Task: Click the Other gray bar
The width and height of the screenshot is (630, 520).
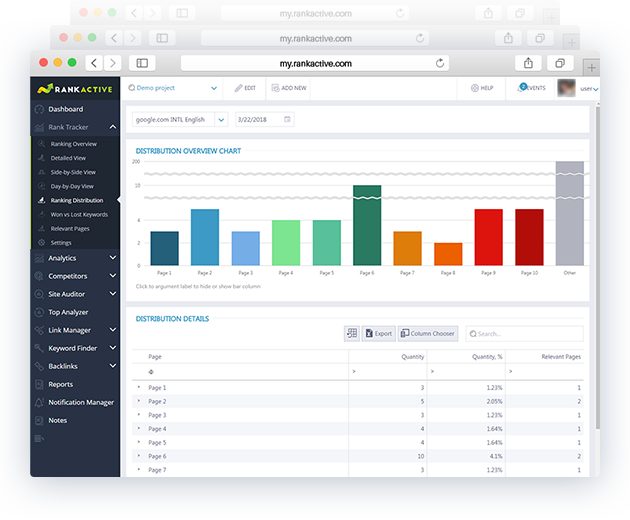Action: tap(570, 213)
